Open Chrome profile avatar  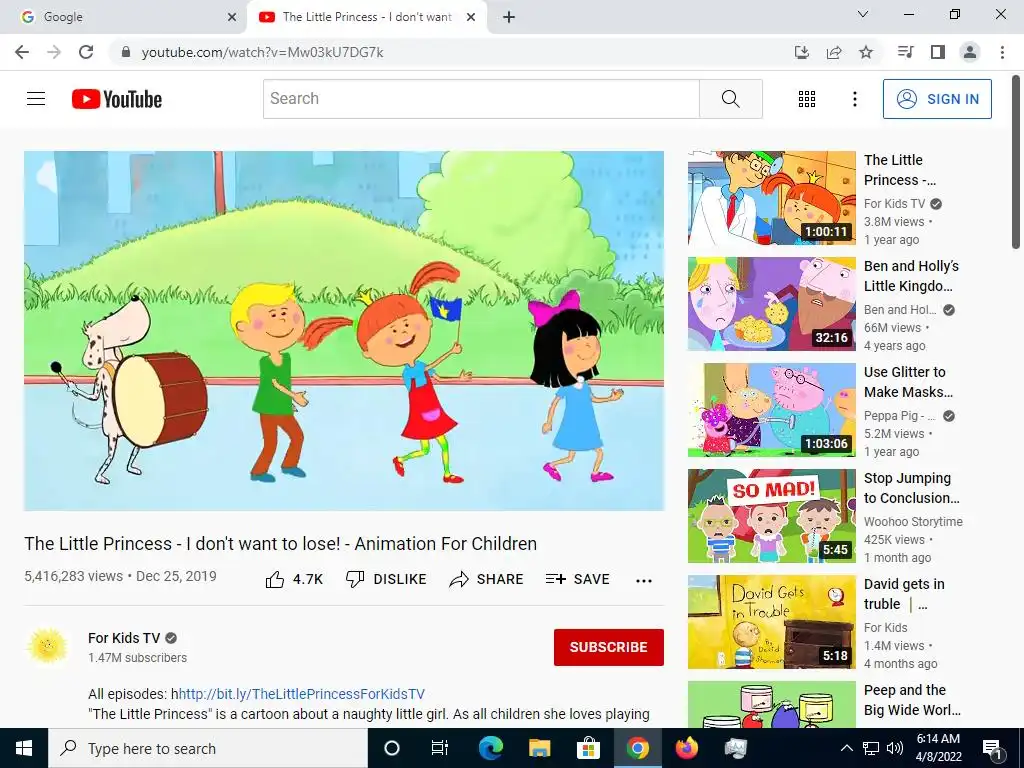tap(970, 52)
